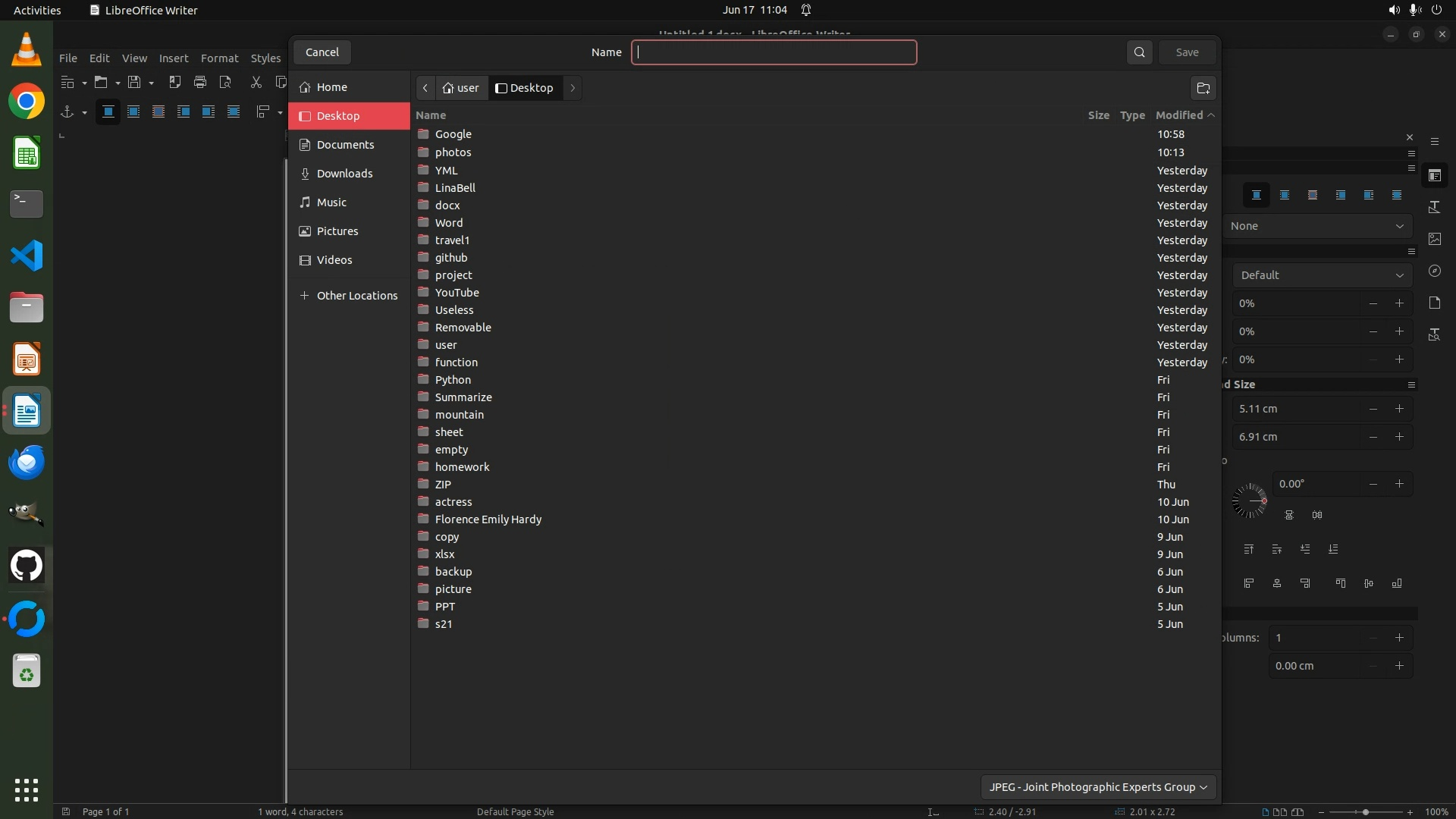The width and height of the screenshot is (1456, 819).
Task: Select the last wrap option in sidebar
Action: point(1397,196)
